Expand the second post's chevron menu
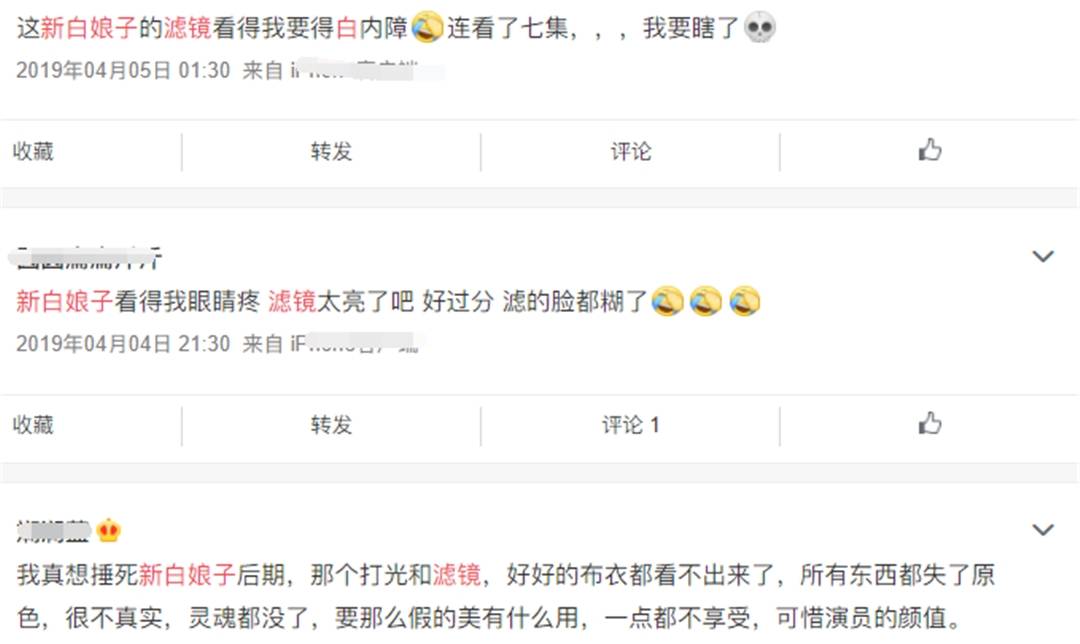Image resolution: width=1080 pixels, height=644 pixels. pos(1043,256)
